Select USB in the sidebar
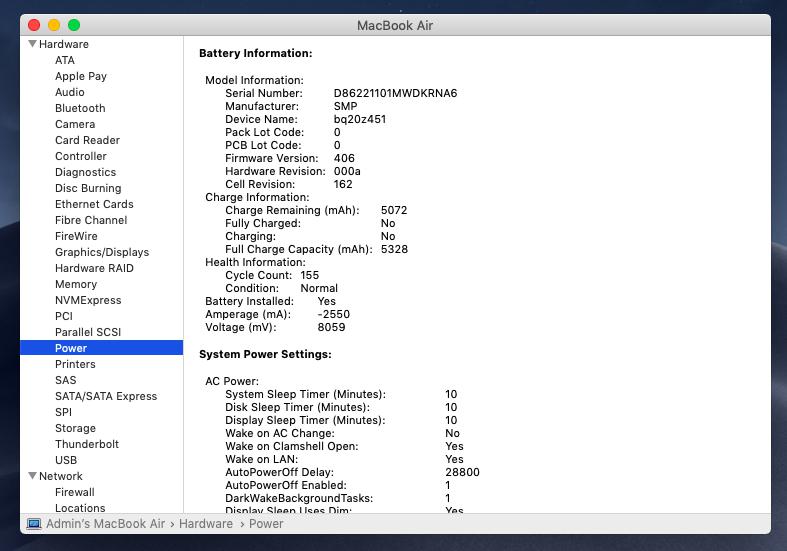Viewport: 787px width, 551px height. pyautogui.click(x=66, y=460)
